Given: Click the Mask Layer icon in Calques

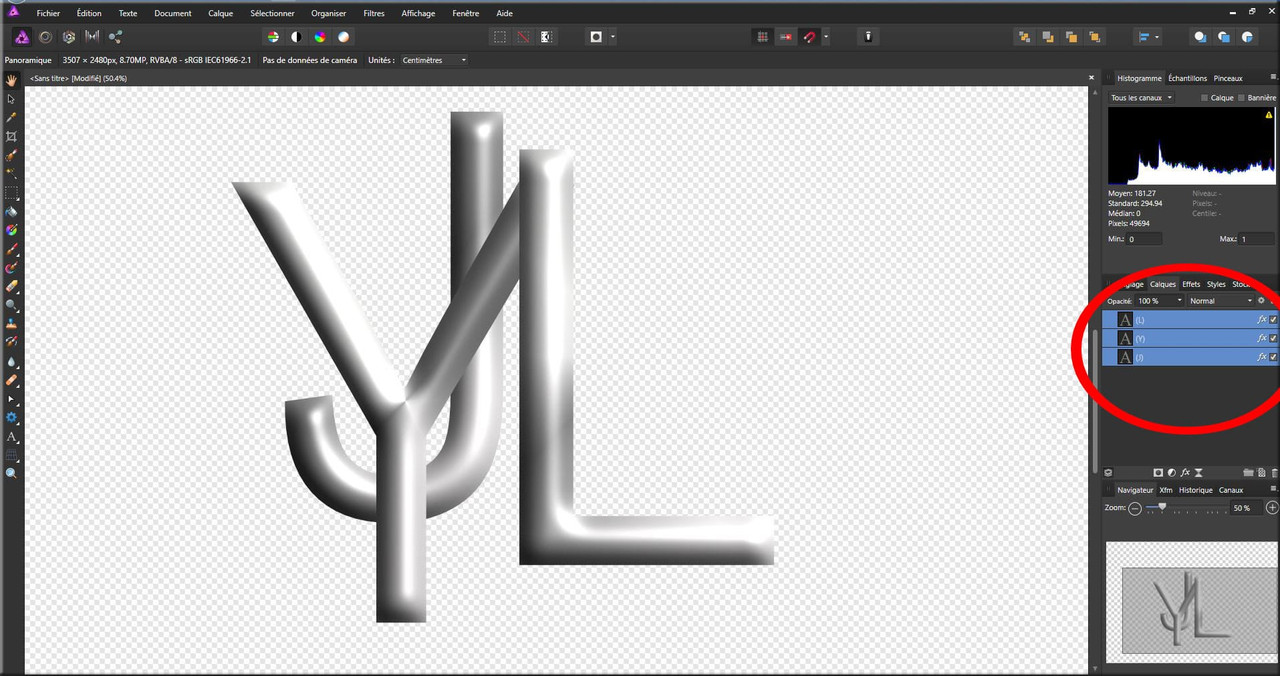Looking at the screenshot, I should (x=1158, y=472).
